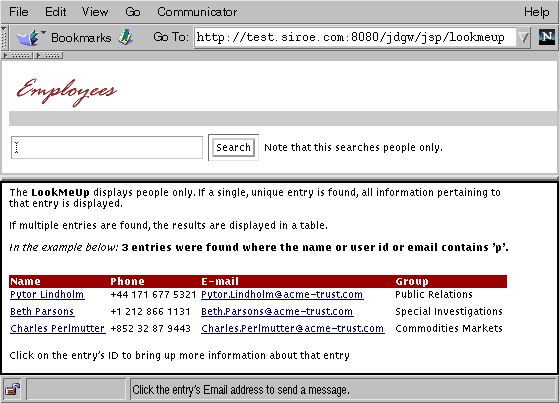The width and height of the screenshot is (559, 403).
Task: Expand the second collapsed toolbar tab
Action: [x=48, y=55]
